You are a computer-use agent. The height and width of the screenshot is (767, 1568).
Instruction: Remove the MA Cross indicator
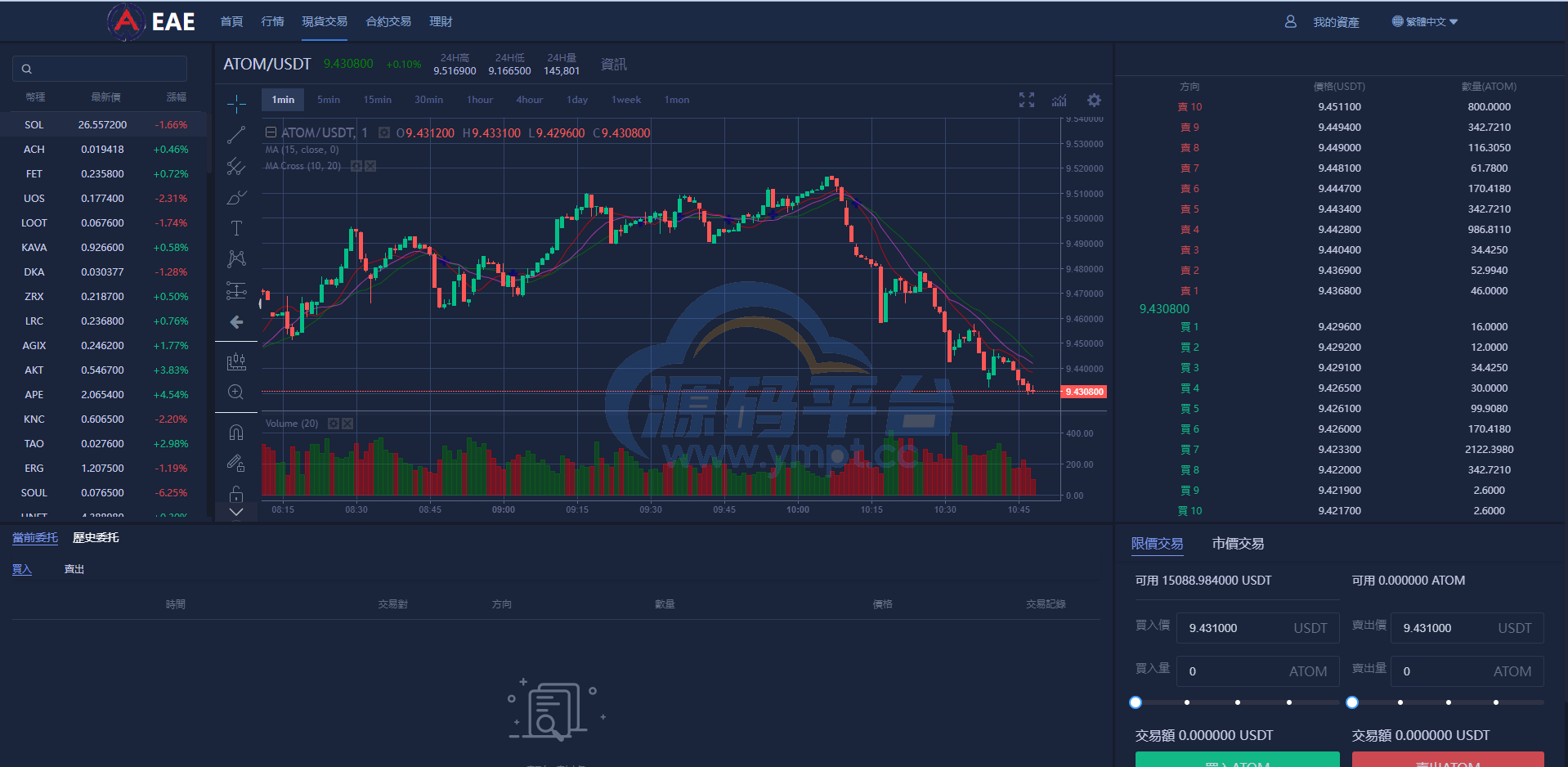click(370, 166)
